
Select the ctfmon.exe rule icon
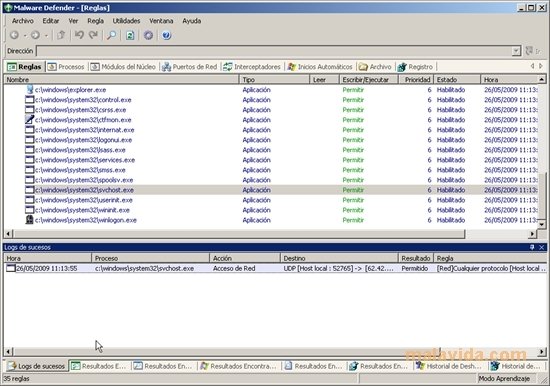(x=30, y=120)
